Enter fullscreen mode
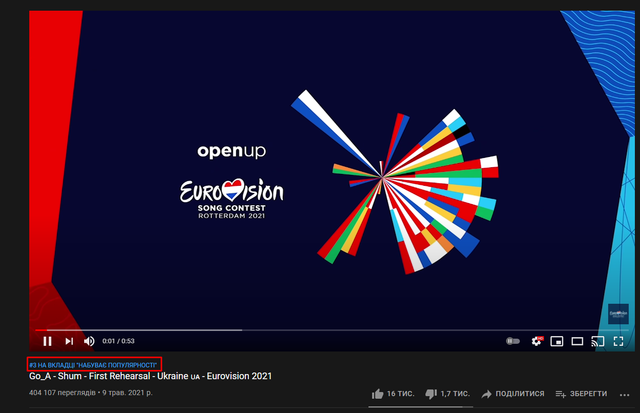Viewport: 640px width, 413px height. tap(618, 341)
